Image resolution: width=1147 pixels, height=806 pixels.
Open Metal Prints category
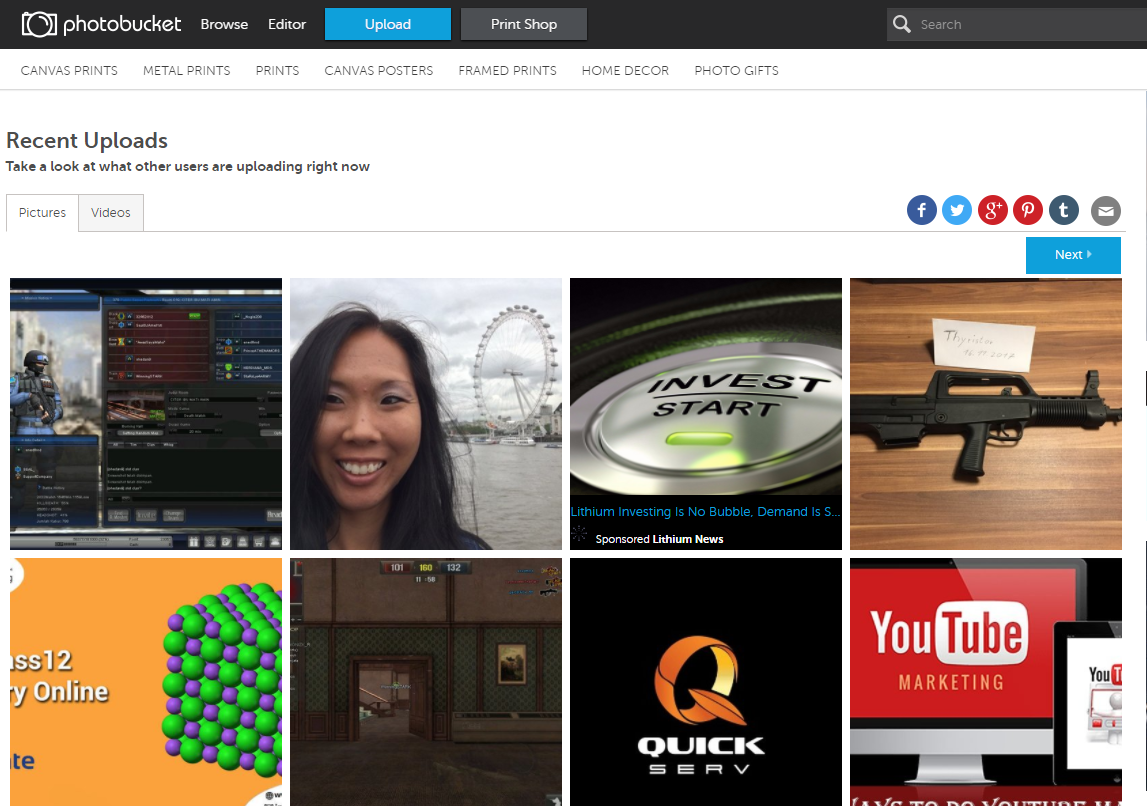(x=187, y=70)
